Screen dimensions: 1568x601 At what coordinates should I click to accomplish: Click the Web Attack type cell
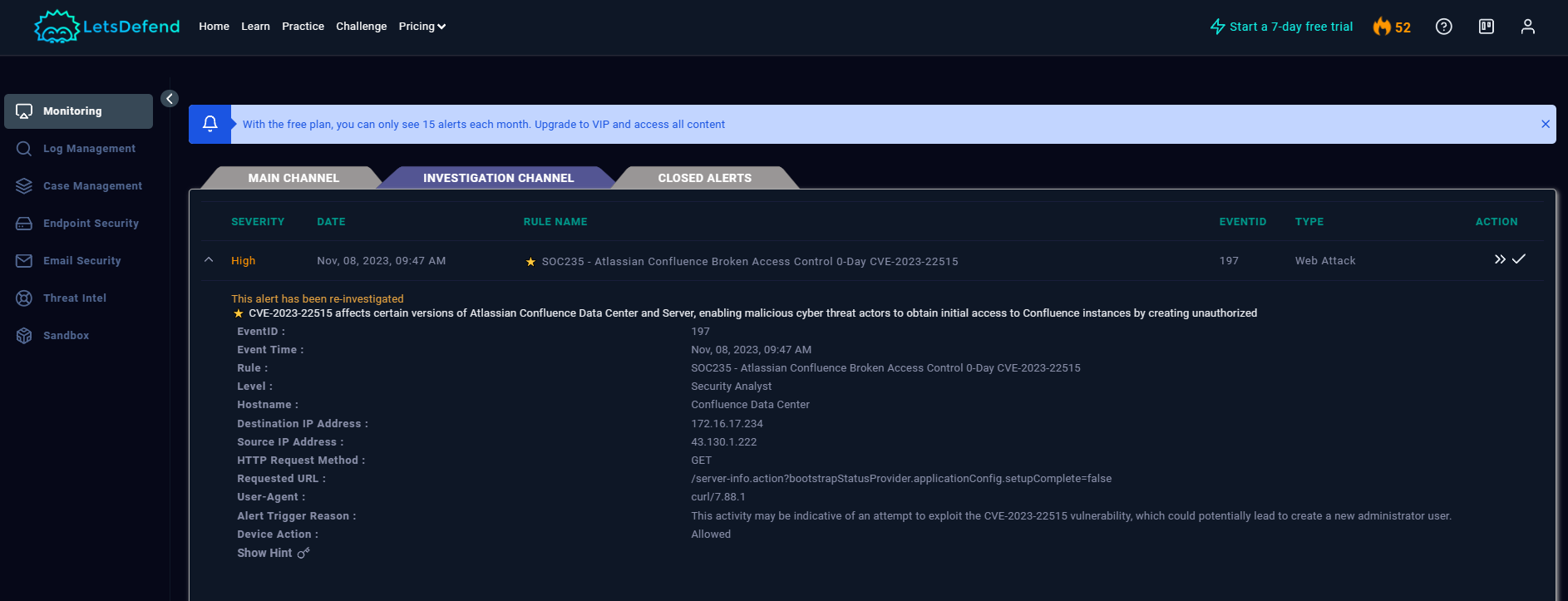[x=1325, y=261]
